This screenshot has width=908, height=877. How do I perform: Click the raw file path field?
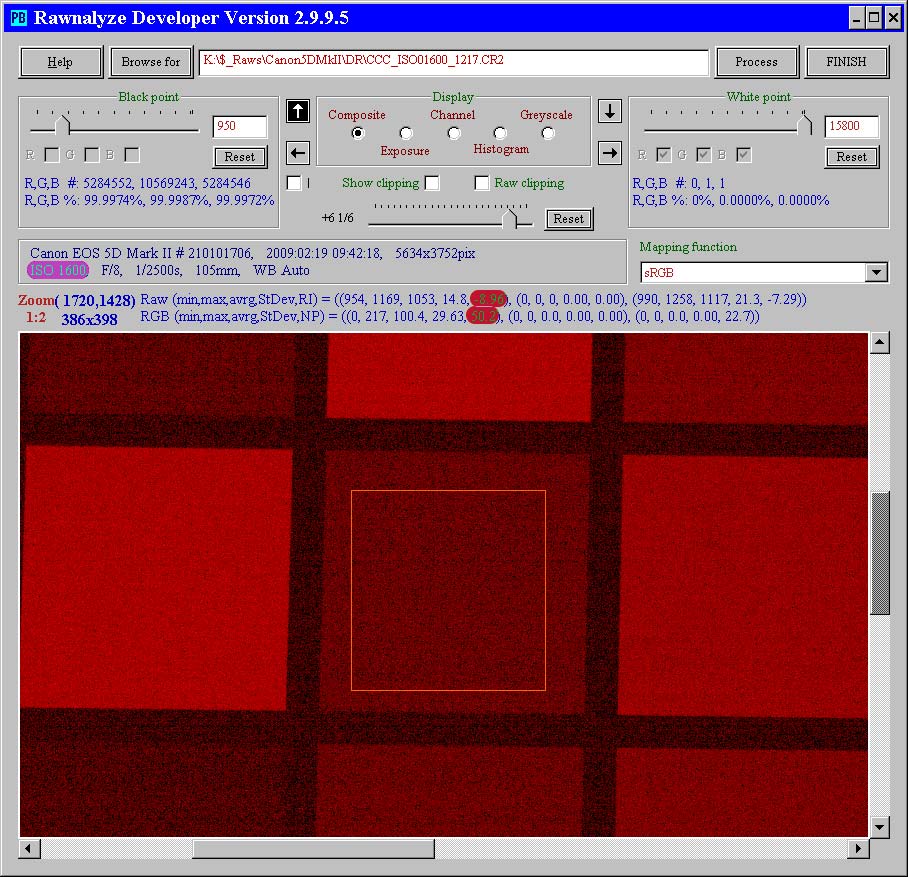pyautogui.click(x=453, y=61)
